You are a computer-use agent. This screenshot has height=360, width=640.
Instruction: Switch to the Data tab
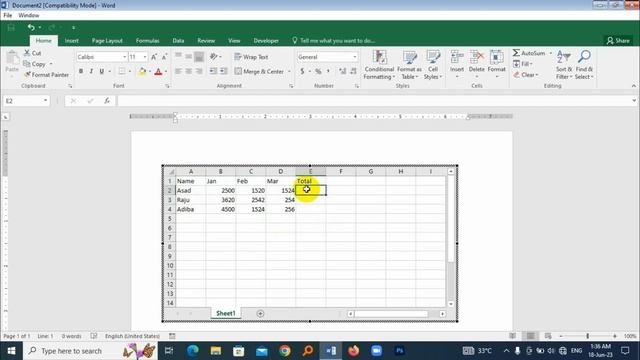[178, 40]
